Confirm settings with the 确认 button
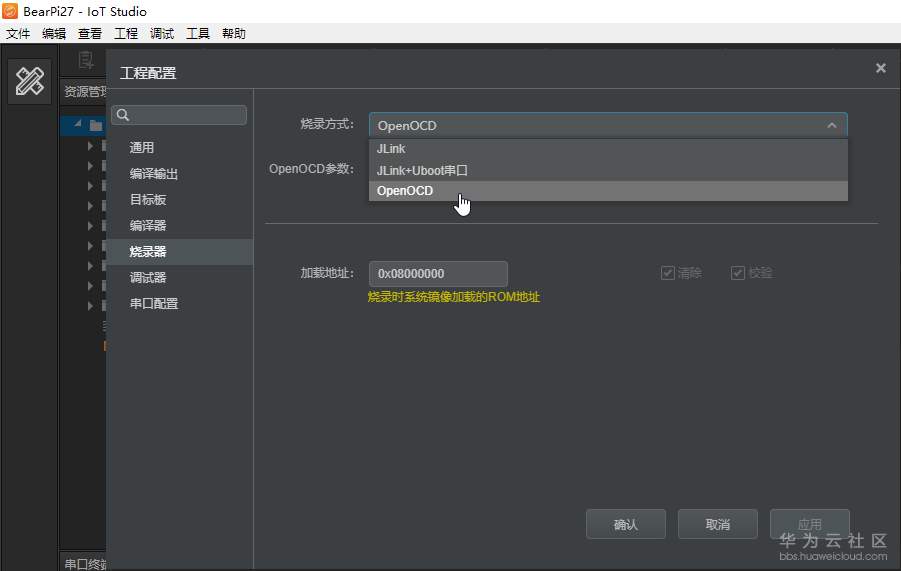Image resolution: width=901 pixels, height=571 pixels. coord(626,524)
